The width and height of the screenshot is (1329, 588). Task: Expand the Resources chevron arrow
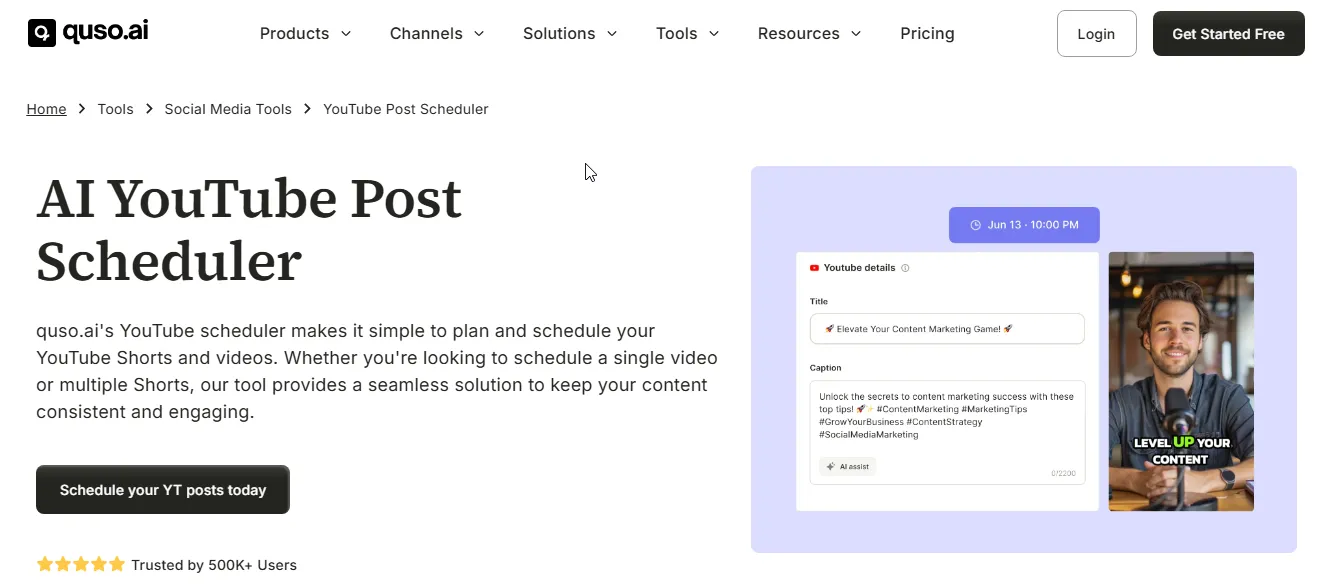coord(856,34)
